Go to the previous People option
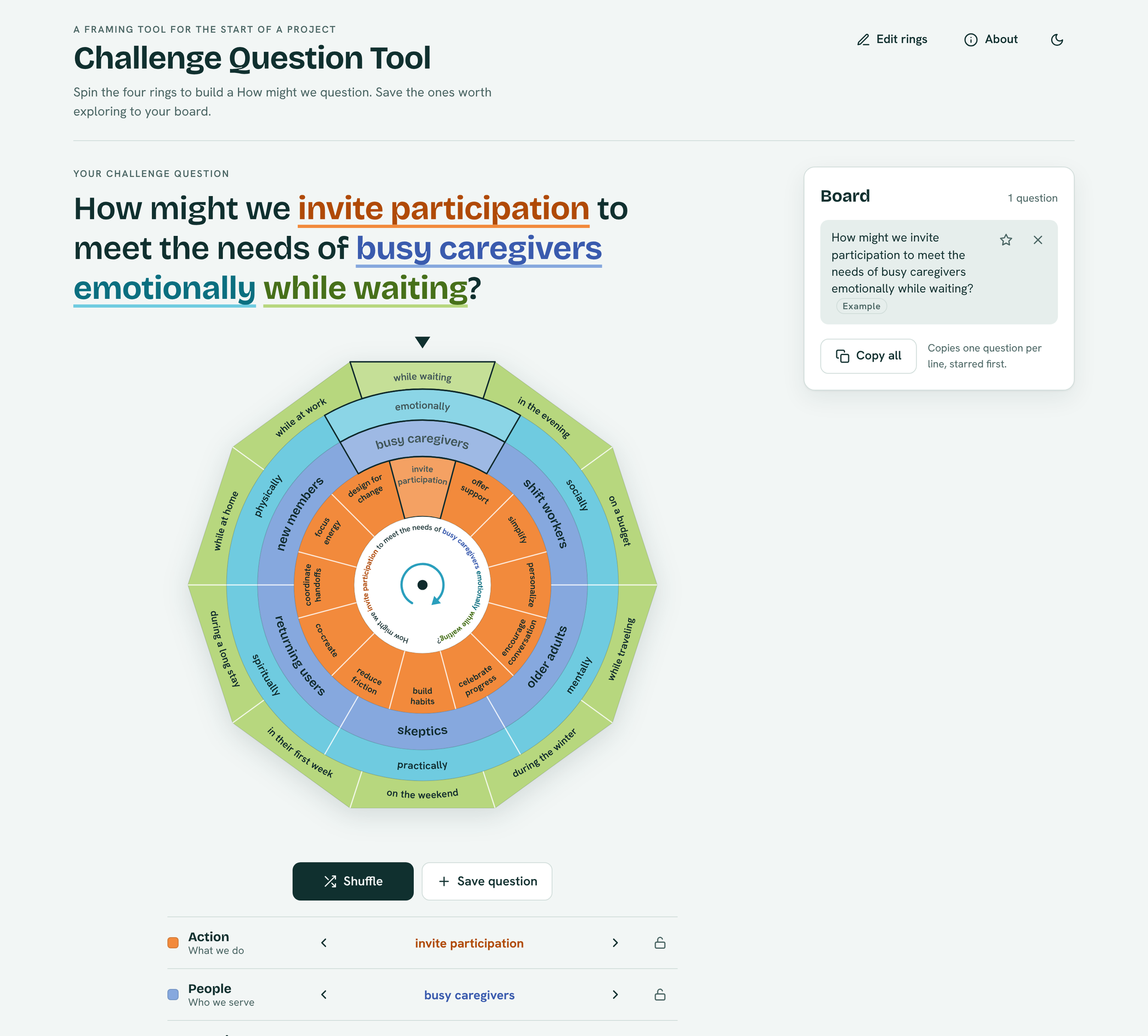1148x1036 pixels. pos(324,995)
